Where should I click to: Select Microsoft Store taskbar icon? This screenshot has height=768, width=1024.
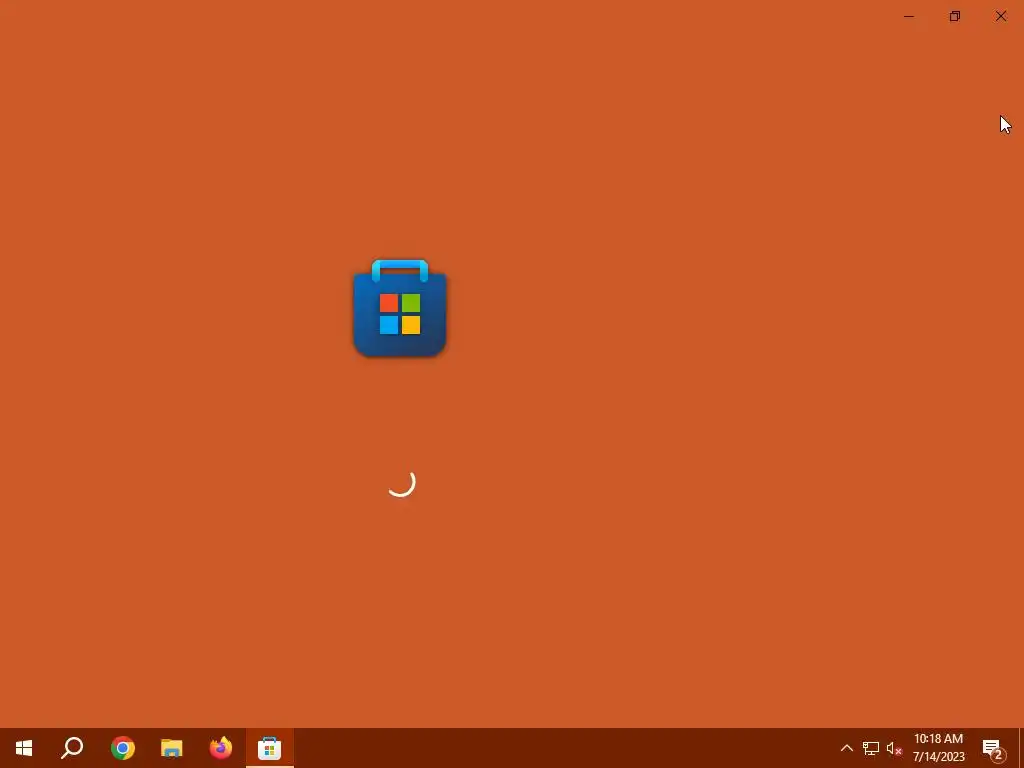coord(269,748)
